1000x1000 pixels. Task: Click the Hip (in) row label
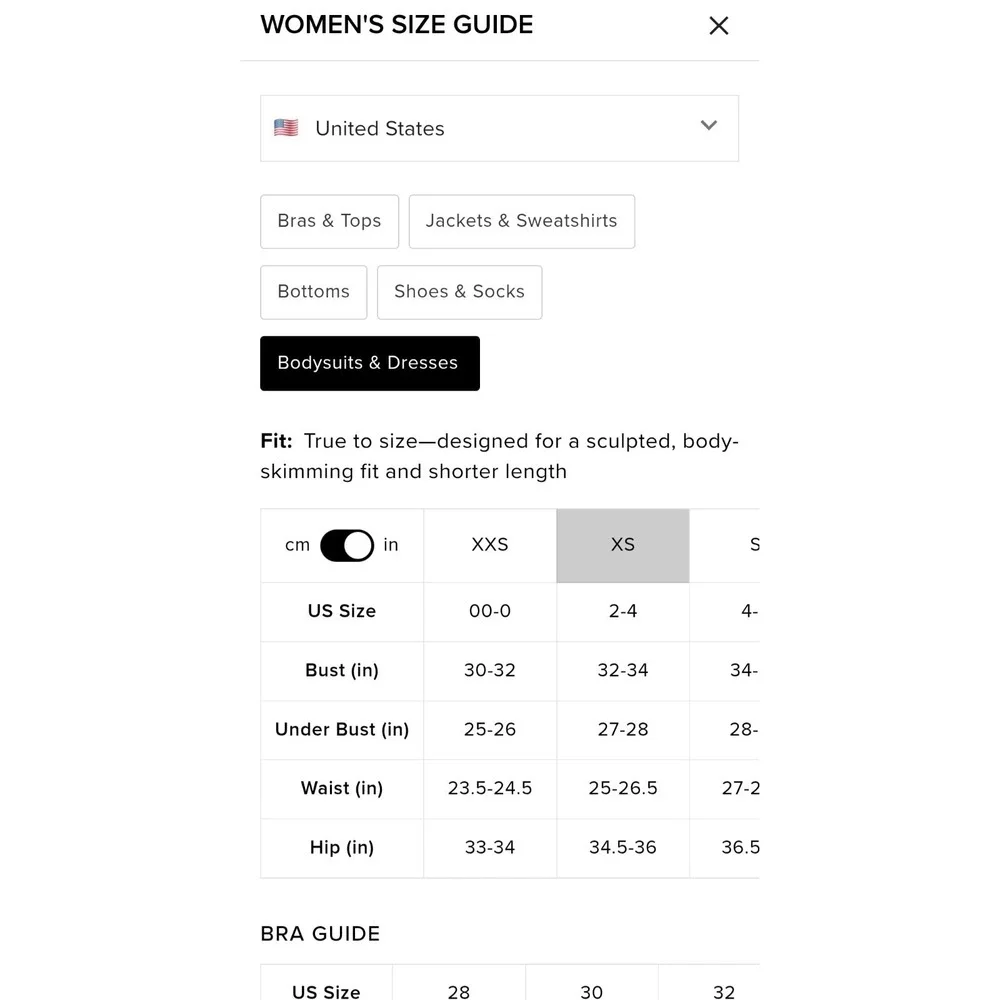342,848
